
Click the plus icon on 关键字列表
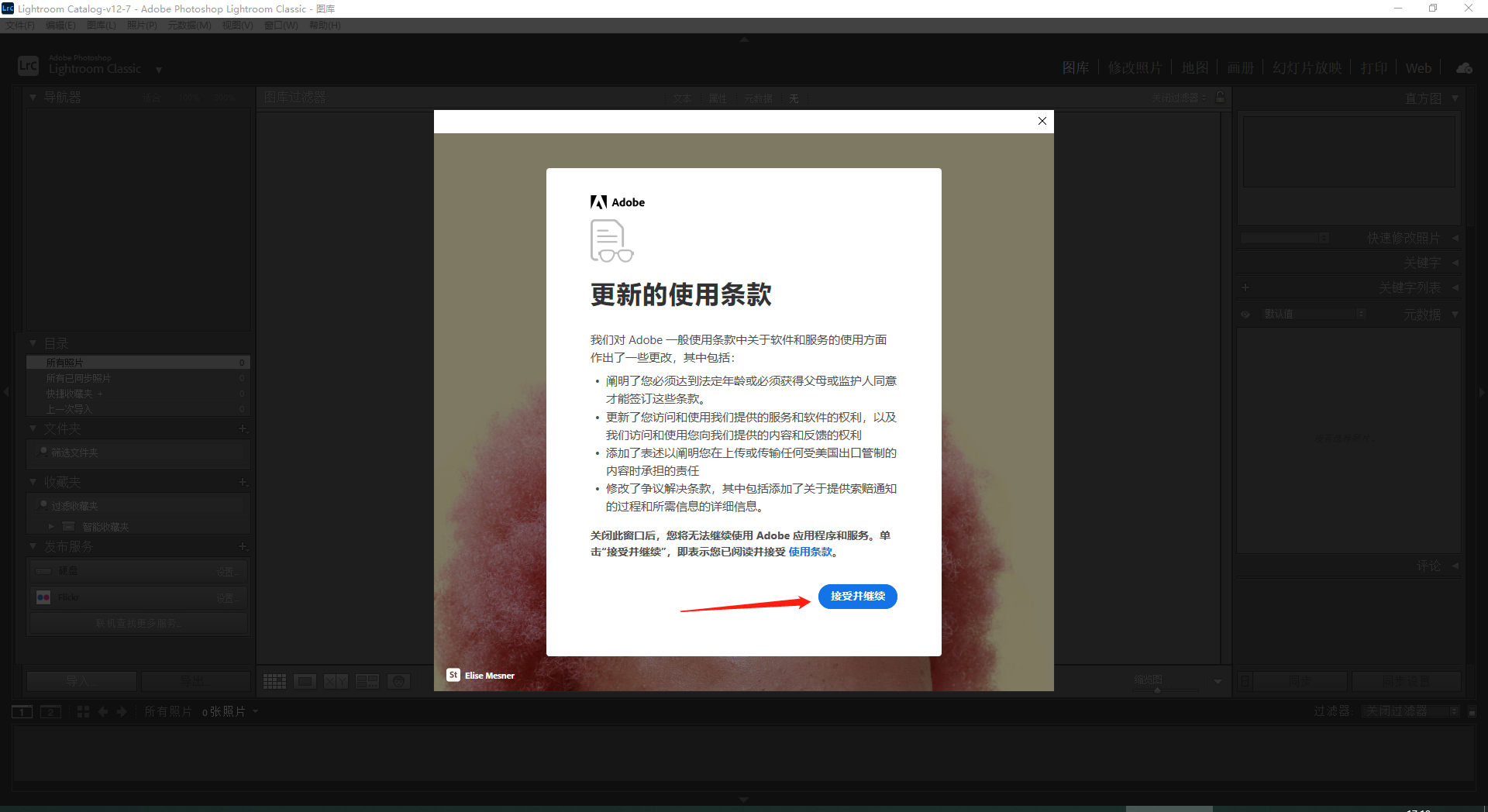(x=1245, y=287)
